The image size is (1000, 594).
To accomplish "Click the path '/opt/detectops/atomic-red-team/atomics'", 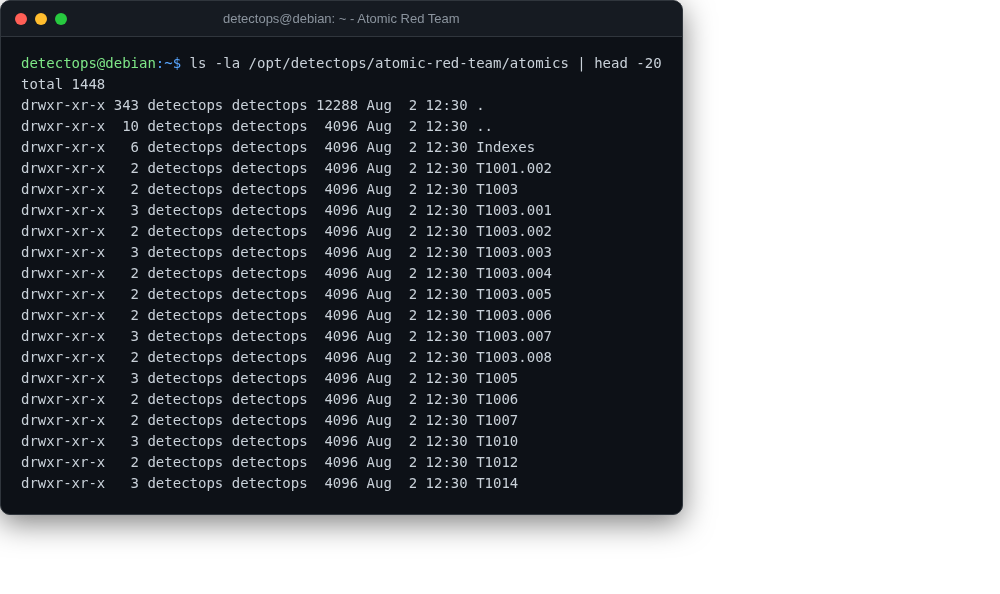I will (408, 63).
